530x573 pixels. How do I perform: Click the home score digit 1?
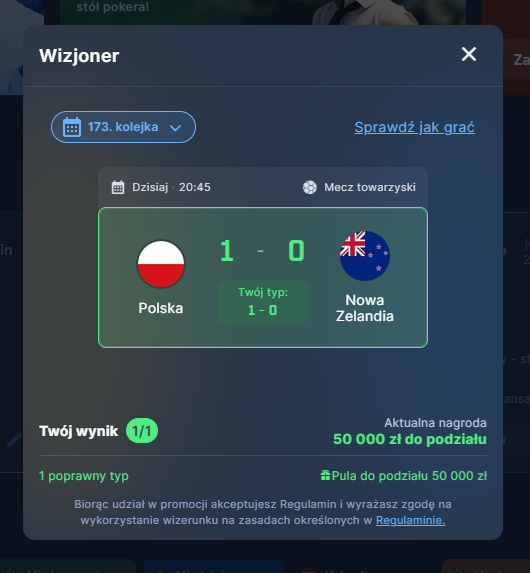pyautogui.click(x=227, y=251)
